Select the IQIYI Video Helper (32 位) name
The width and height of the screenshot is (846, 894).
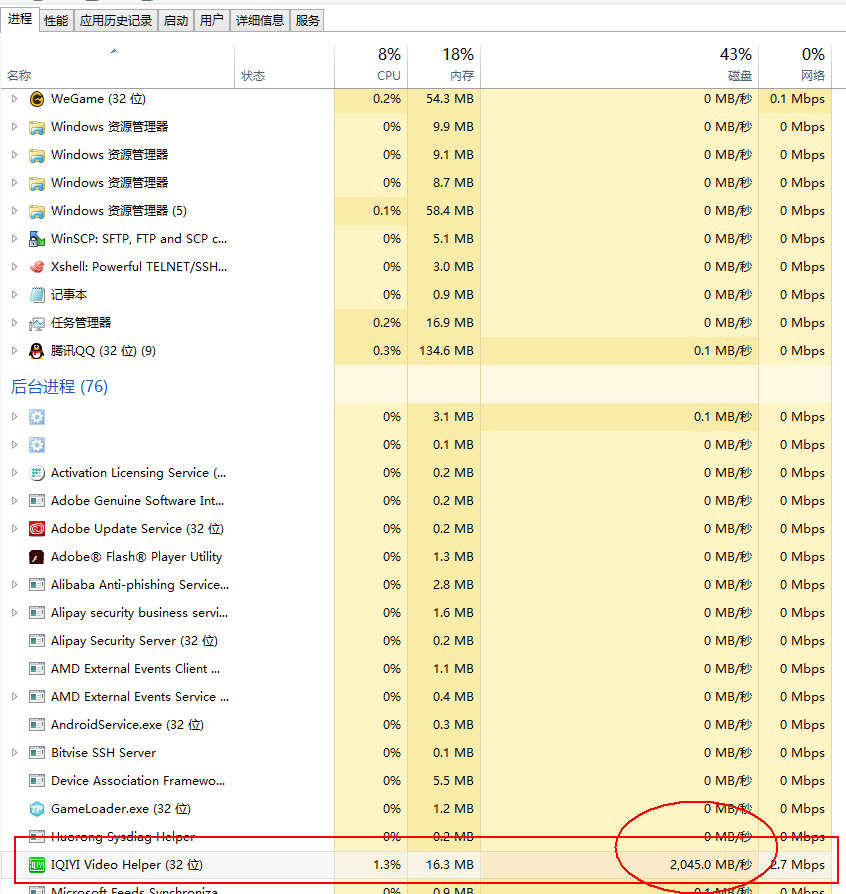(x=127, y=865)
